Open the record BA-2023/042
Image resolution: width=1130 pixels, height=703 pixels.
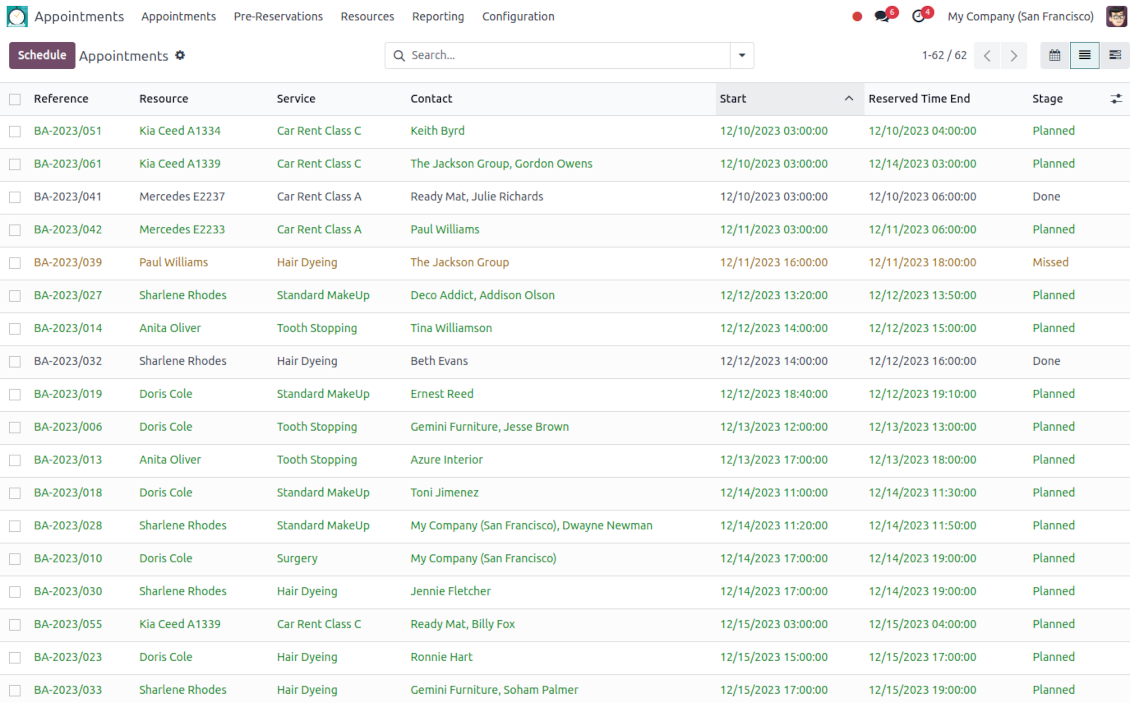click(68, 230)
